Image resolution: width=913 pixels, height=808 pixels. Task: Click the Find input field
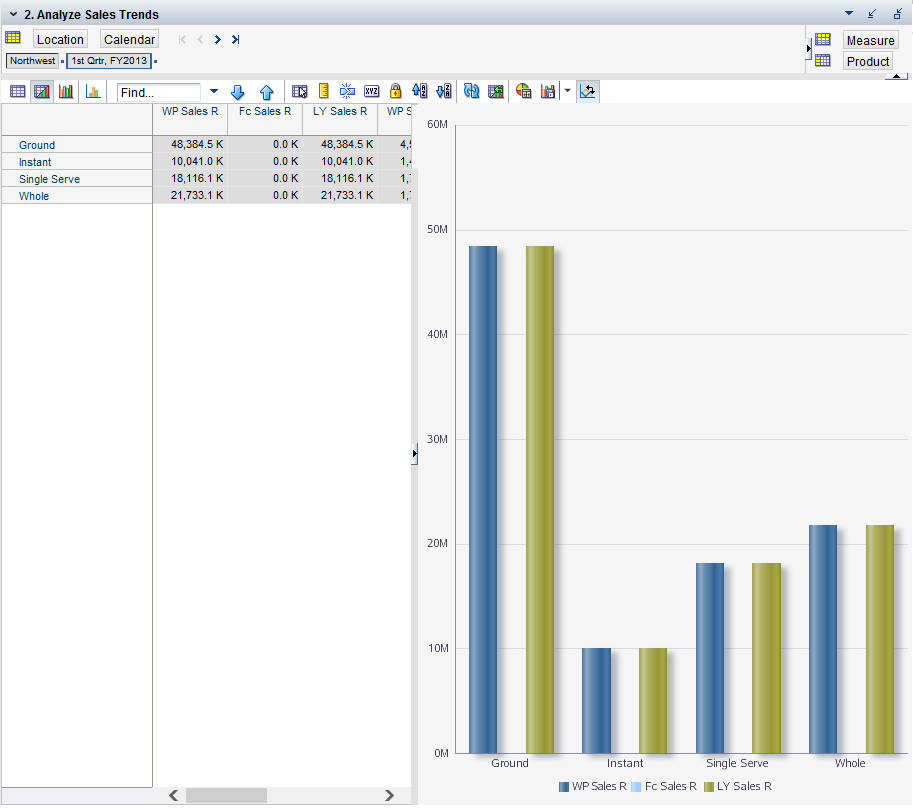158,92
